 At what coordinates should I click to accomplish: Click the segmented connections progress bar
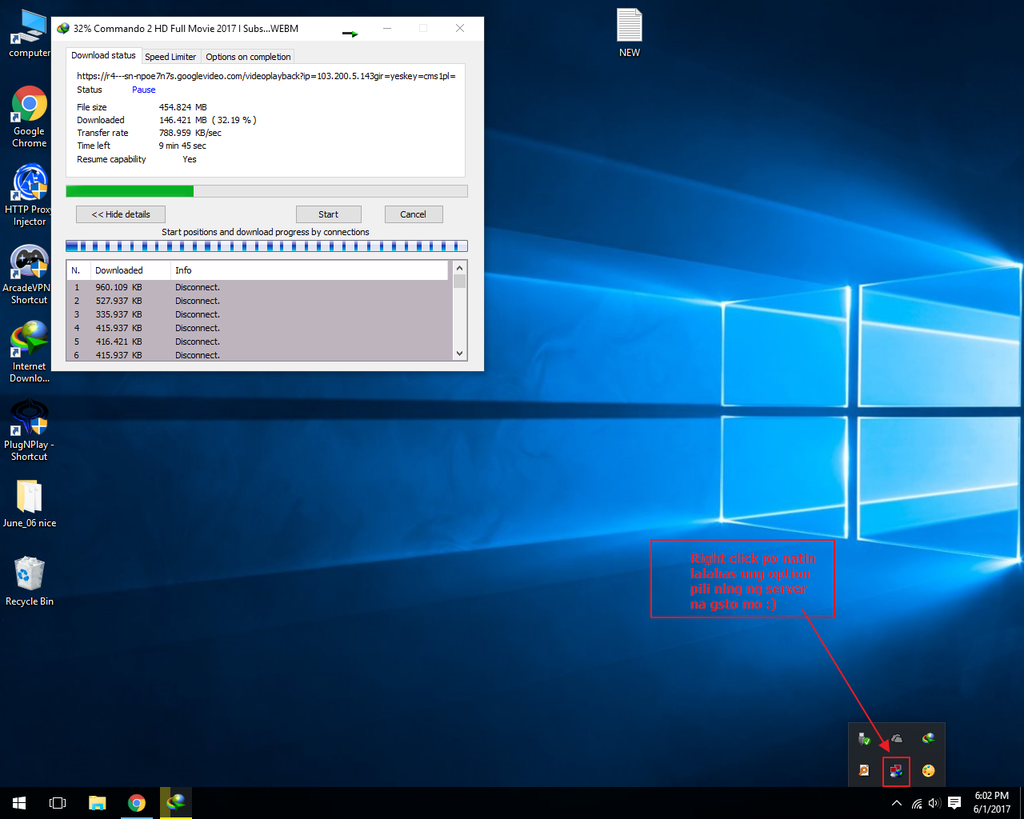[266, 246]
